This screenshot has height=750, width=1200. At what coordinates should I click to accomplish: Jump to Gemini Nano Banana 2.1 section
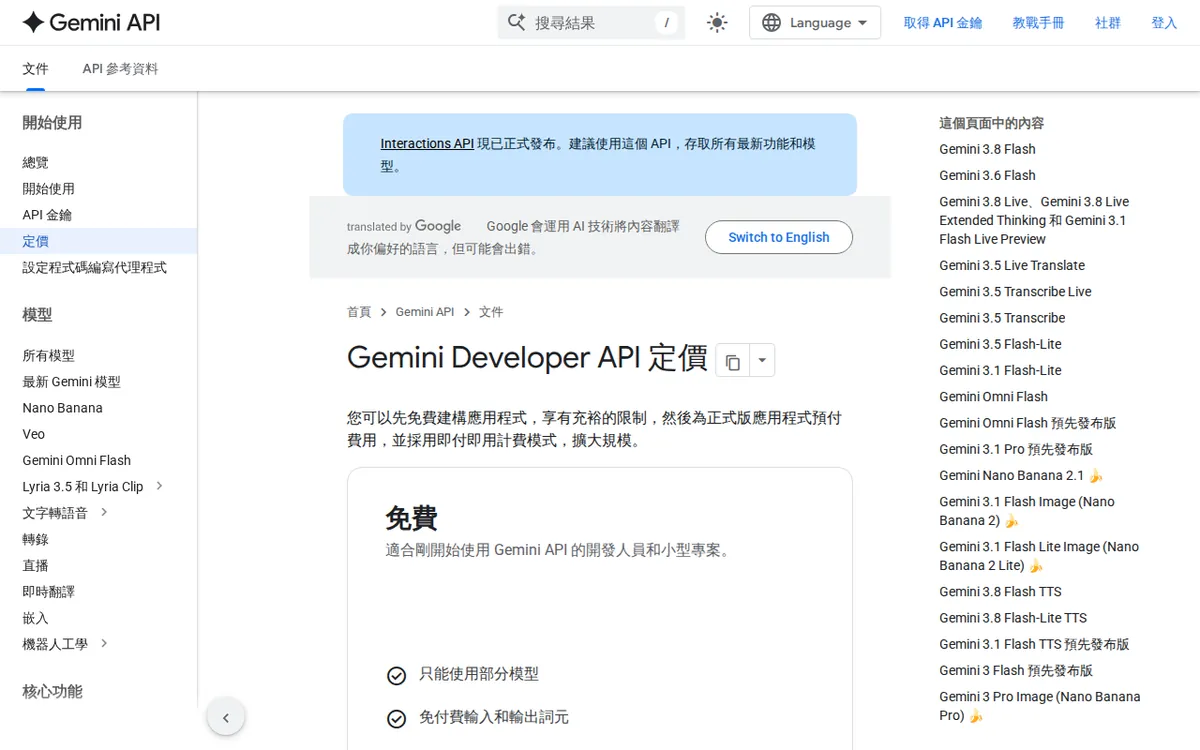click(x=1021, y=475)
